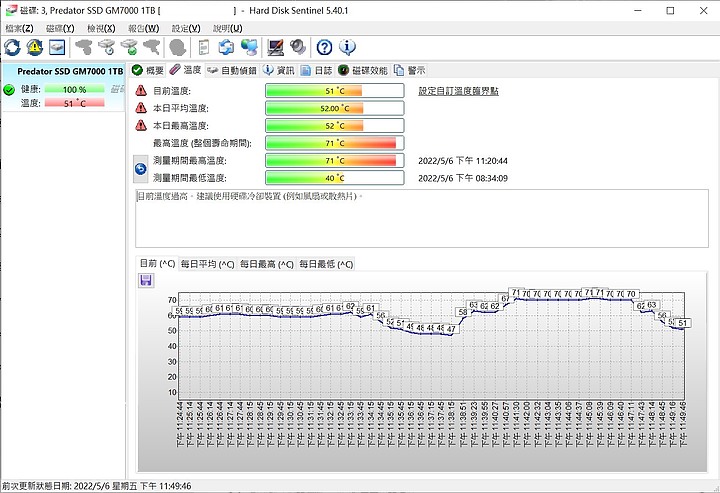Click the 本日平均溫度 52.00 °C gauge bar
Viewport: 720px width, 493px height.
pos(335,108)
